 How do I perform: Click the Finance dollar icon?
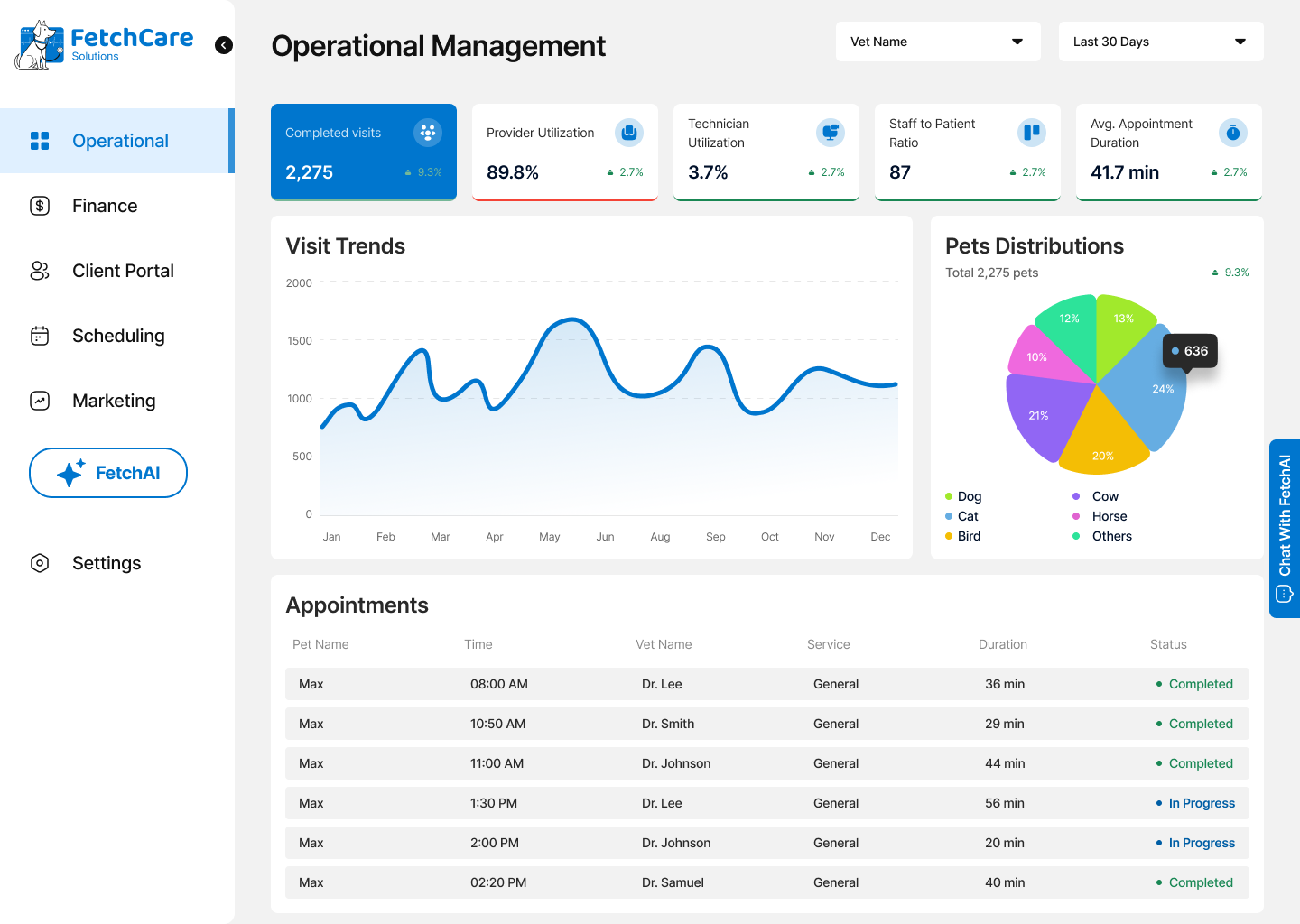(x=40, y=206)
